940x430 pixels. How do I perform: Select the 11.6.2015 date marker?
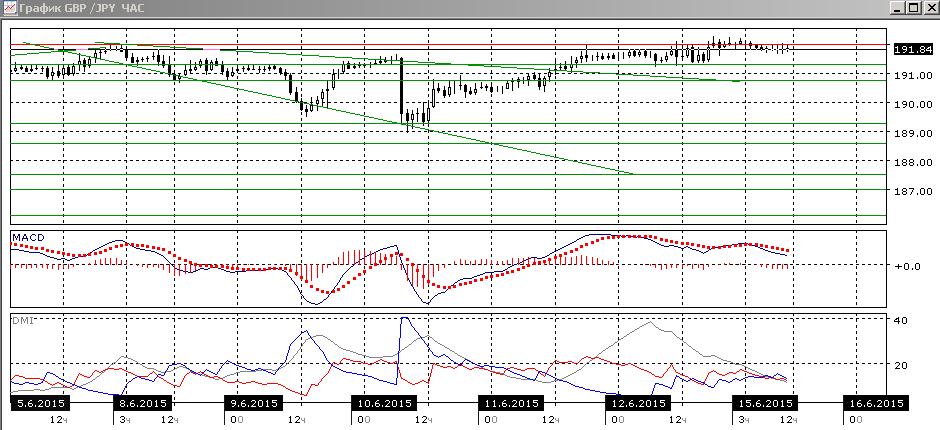coord(510,403)
